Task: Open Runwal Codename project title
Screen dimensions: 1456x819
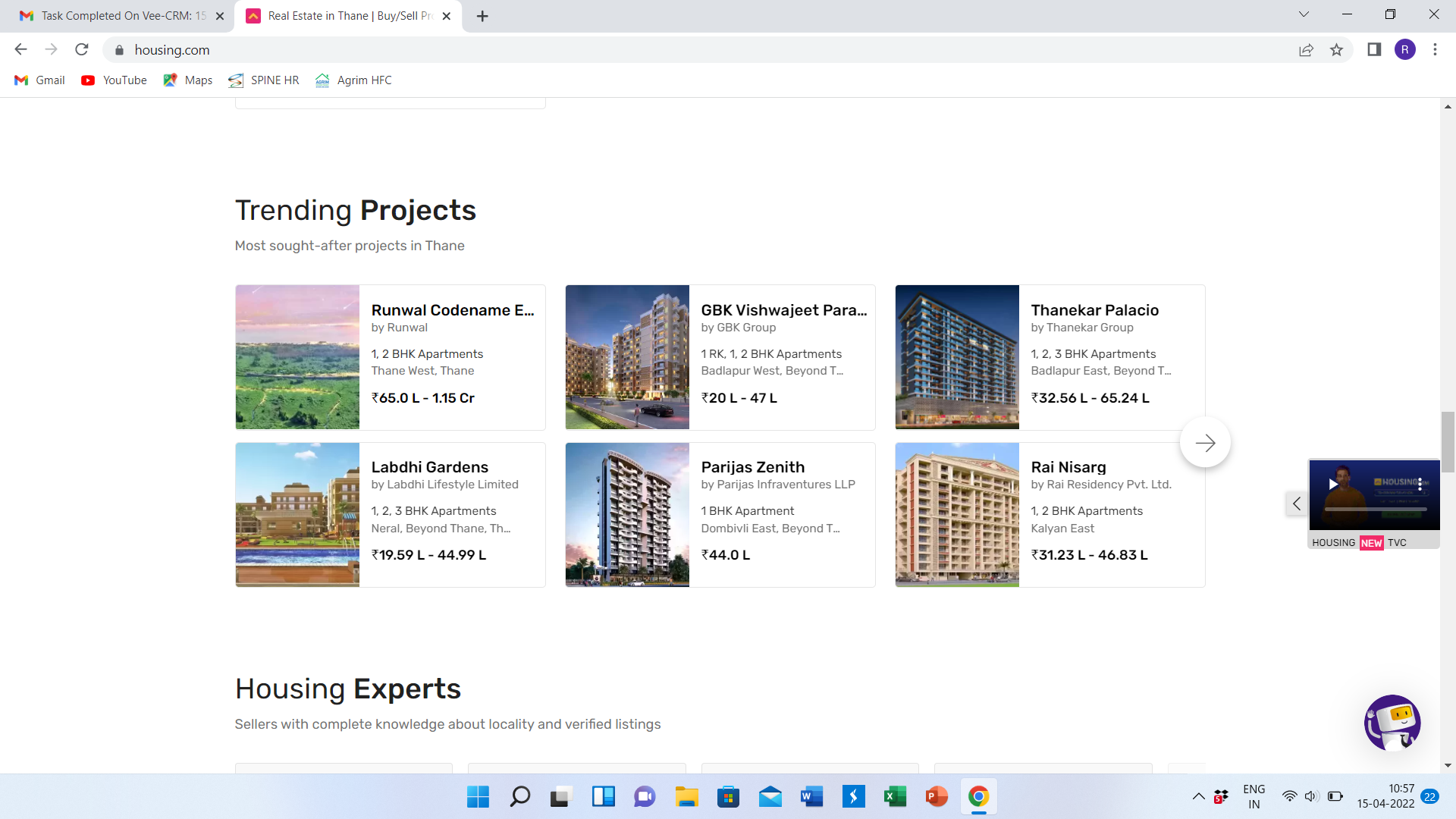Action: 453,310
